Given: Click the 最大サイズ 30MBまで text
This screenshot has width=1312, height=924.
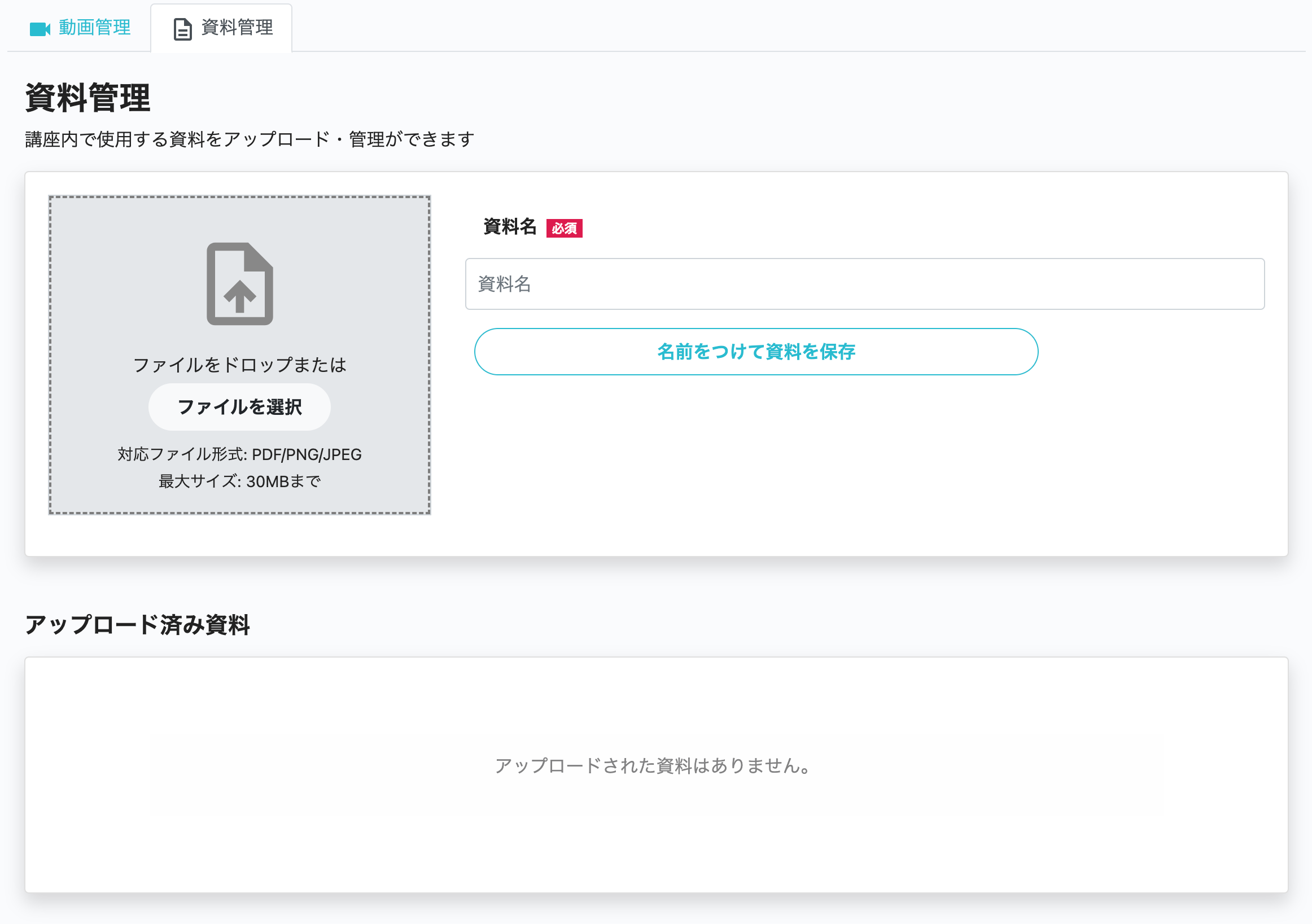Looking at the screenshot, I should (x=239, y=481).
